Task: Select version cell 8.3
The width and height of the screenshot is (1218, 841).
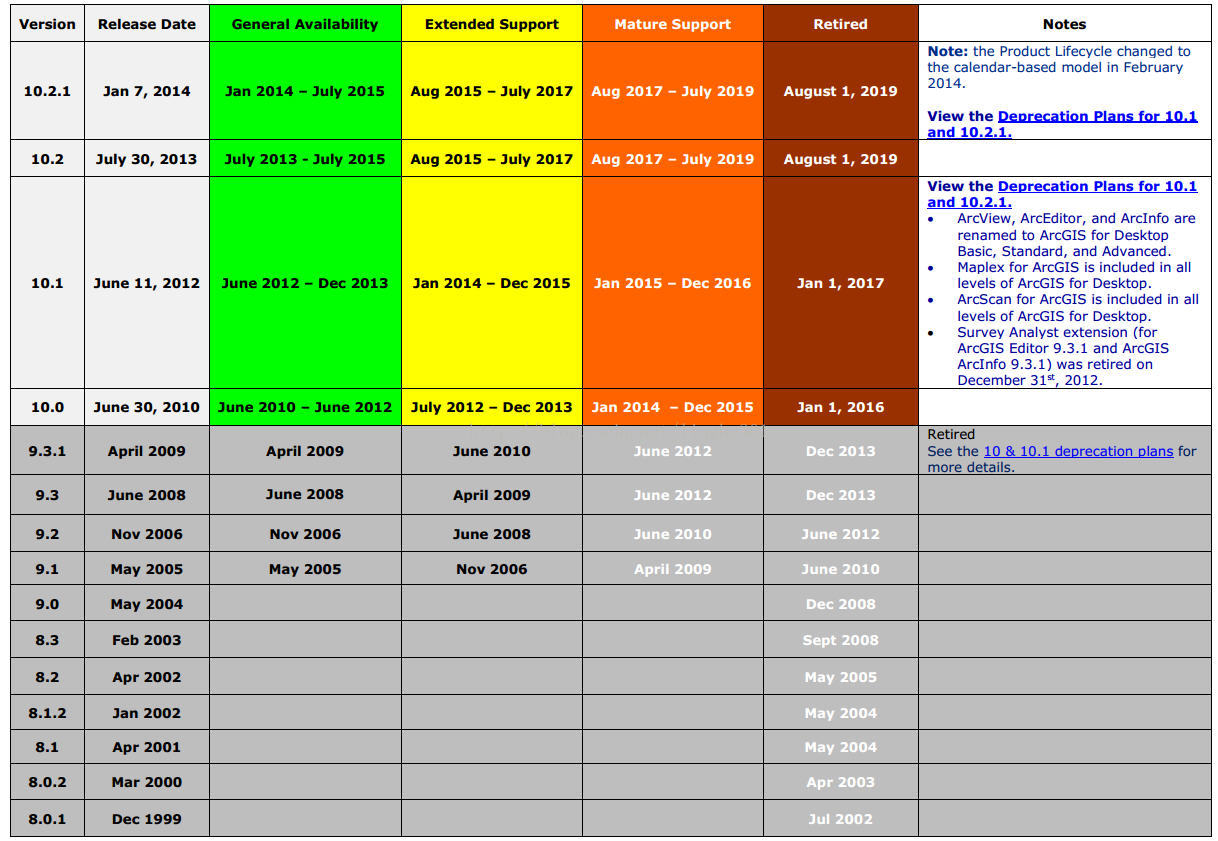Action: (47, 640)
